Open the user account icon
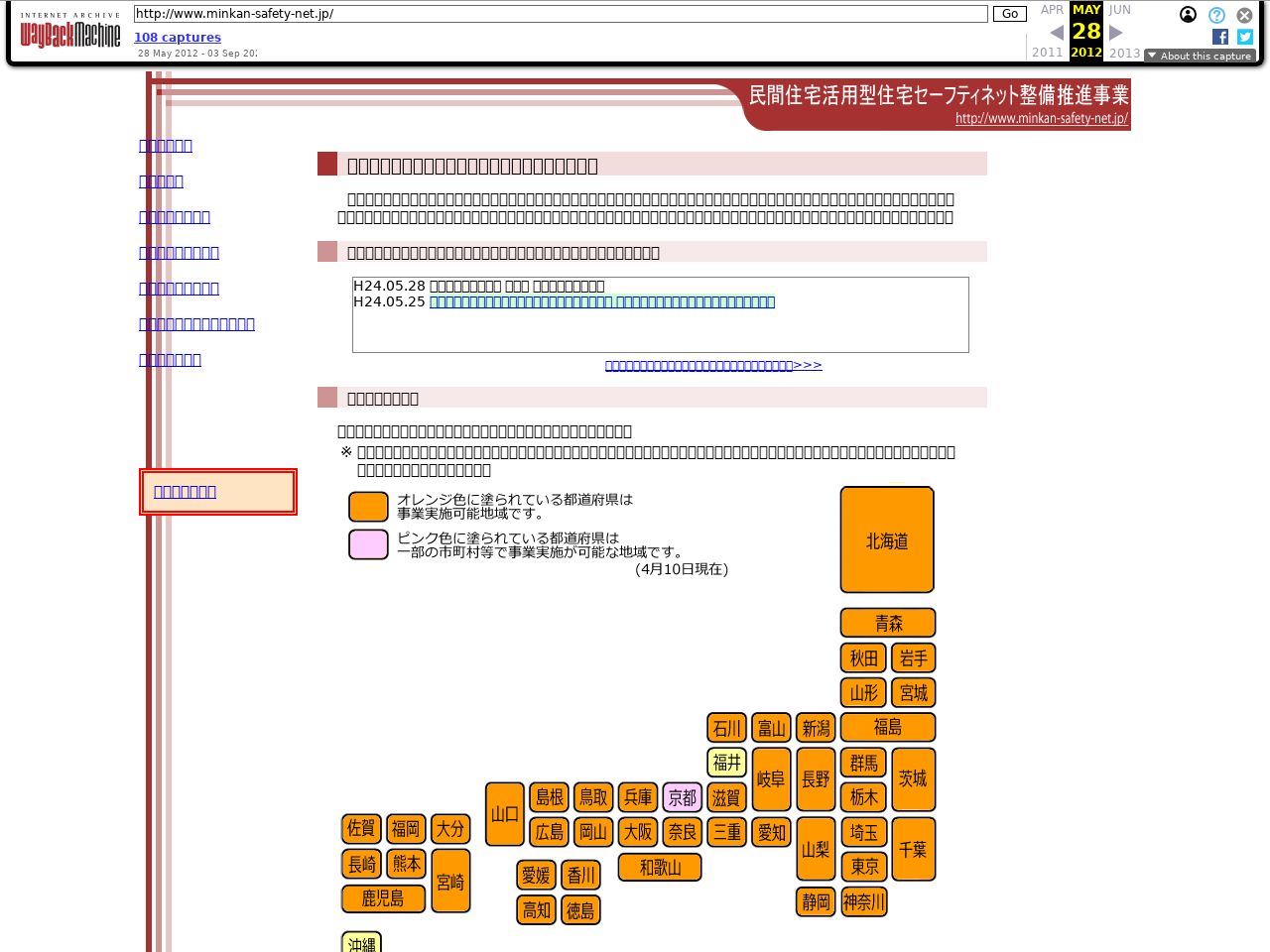Image resolution: width=1270 pixels, height=952 pixels. tap(1188, 14)
